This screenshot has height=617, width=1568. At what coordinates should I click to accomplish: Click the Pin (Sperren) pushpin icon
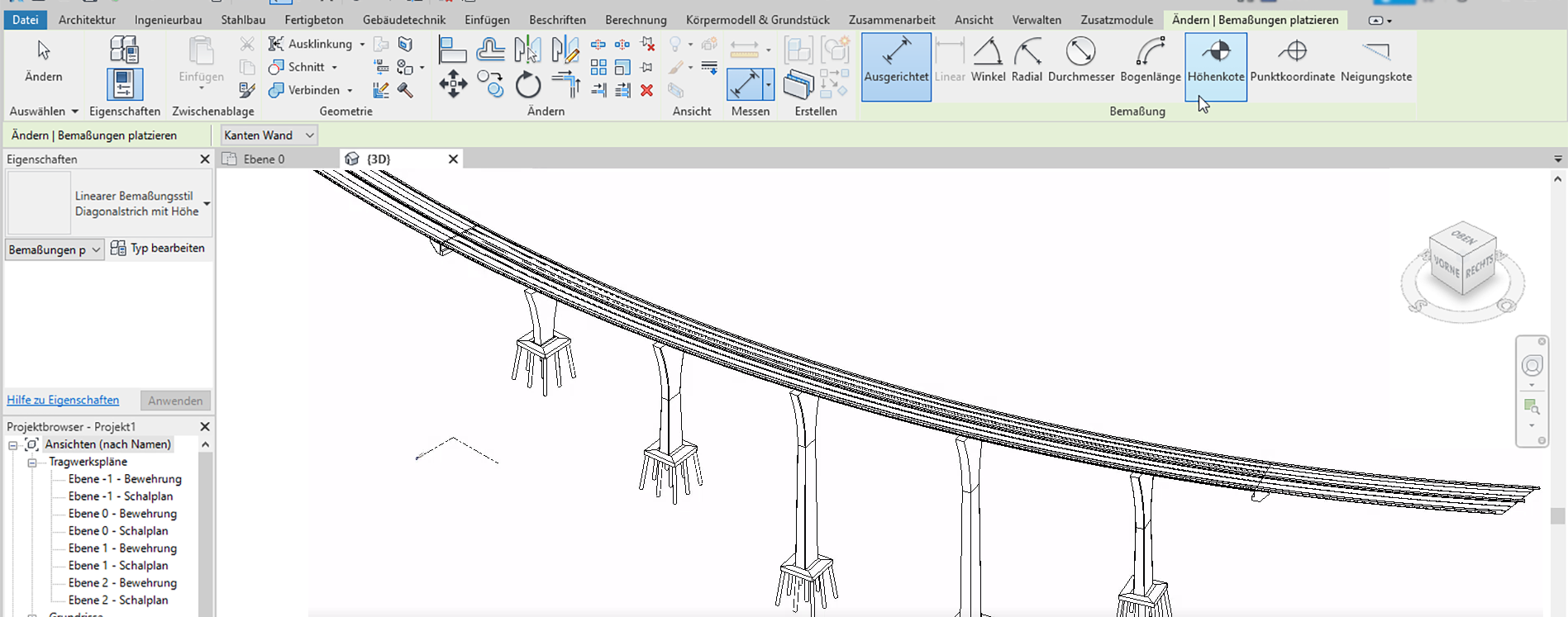[x=647, y=67]
